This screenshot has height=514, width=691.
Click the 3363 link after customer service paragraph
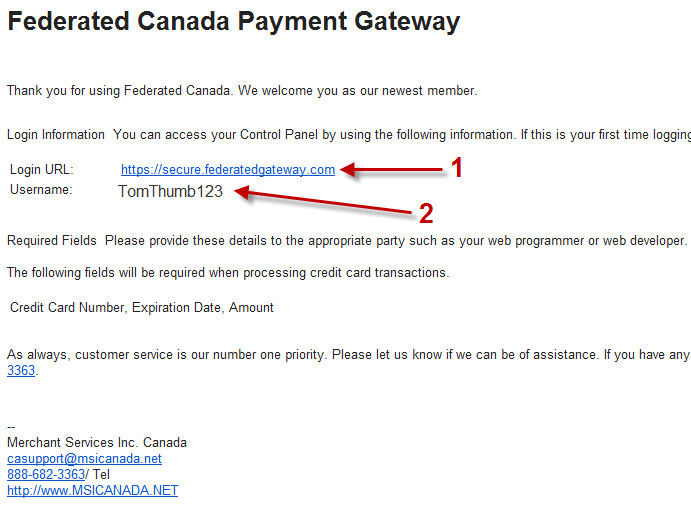pyautogui.click(x=21, y=370)
